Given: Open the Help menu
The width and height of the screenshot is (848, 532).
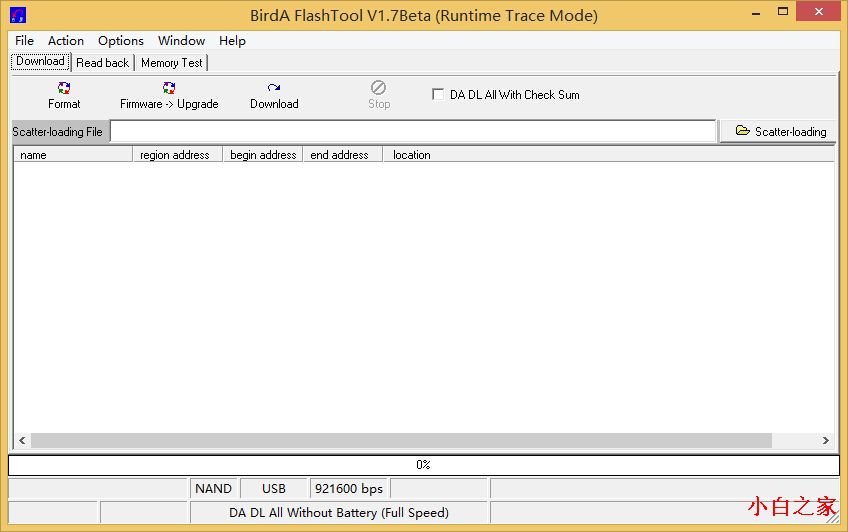Looking at the screenshot, I should (232, 41).
